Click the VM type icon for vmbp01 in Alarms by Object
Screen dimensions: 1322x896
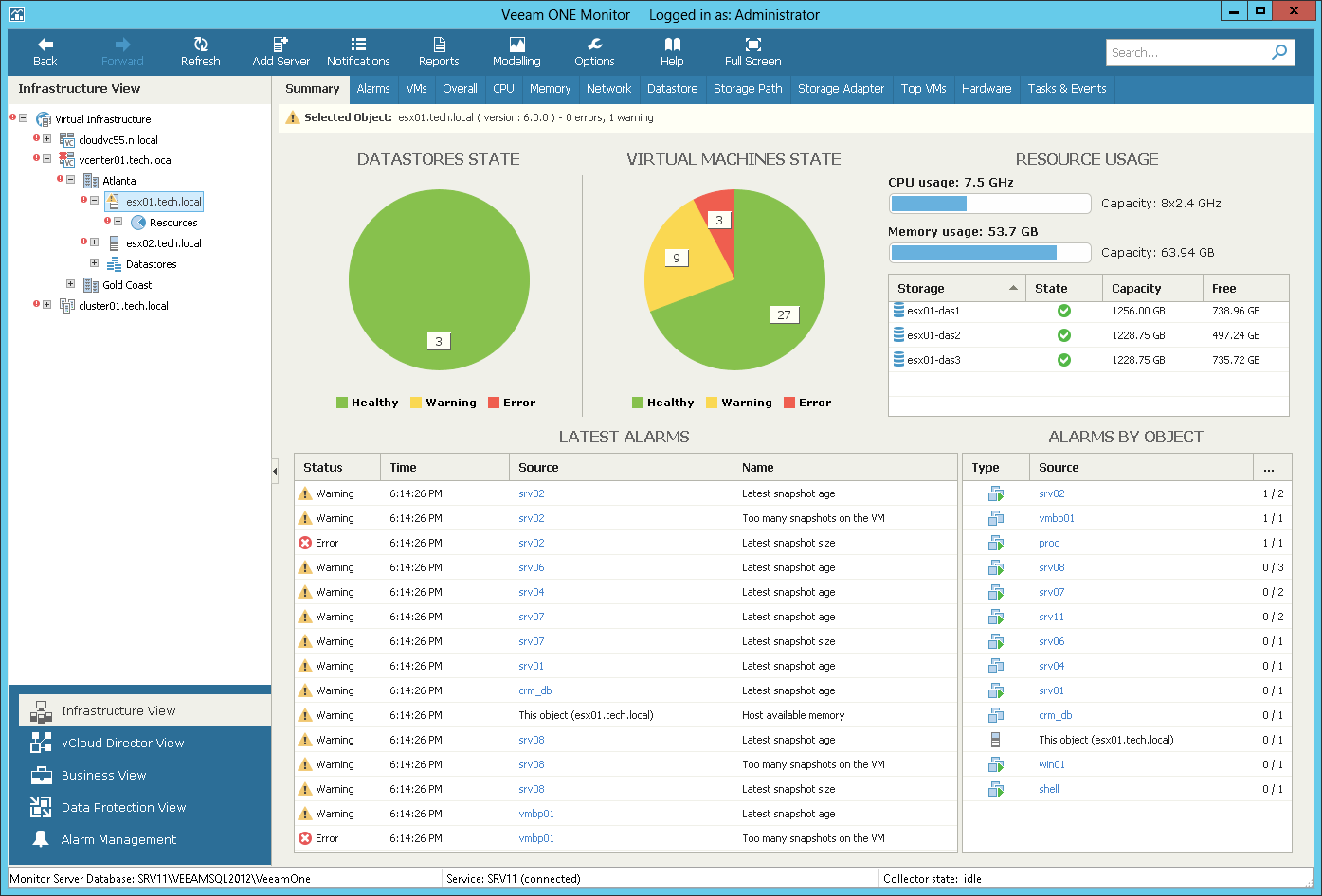pyautogui.click(x=996, y=518)
